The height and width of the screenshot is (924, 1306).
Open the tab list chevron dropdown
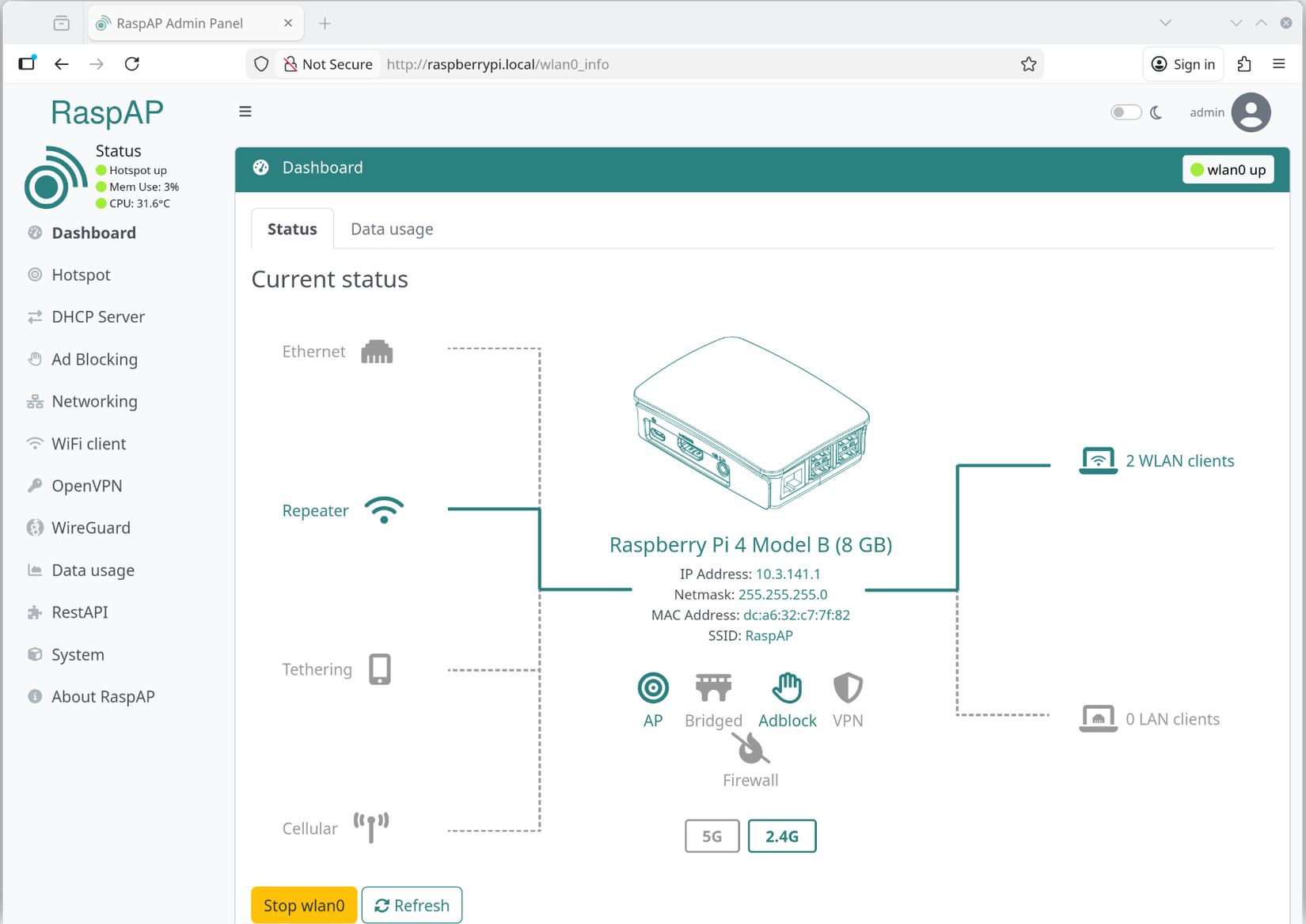click(x=1165, y=23)
